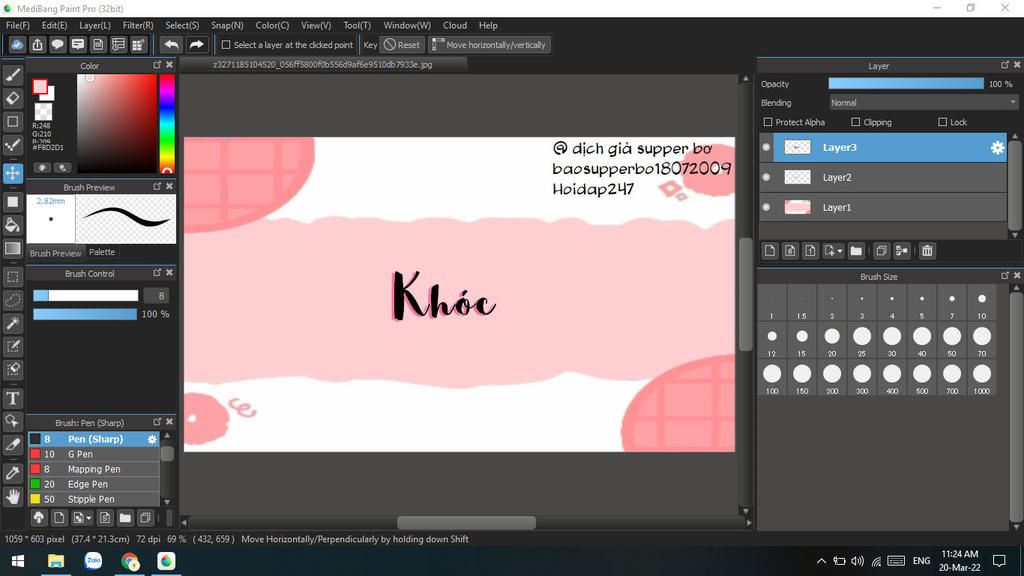Open the Filter menu
Viewport: 1024px width, 576px height.
click(138, 25)
